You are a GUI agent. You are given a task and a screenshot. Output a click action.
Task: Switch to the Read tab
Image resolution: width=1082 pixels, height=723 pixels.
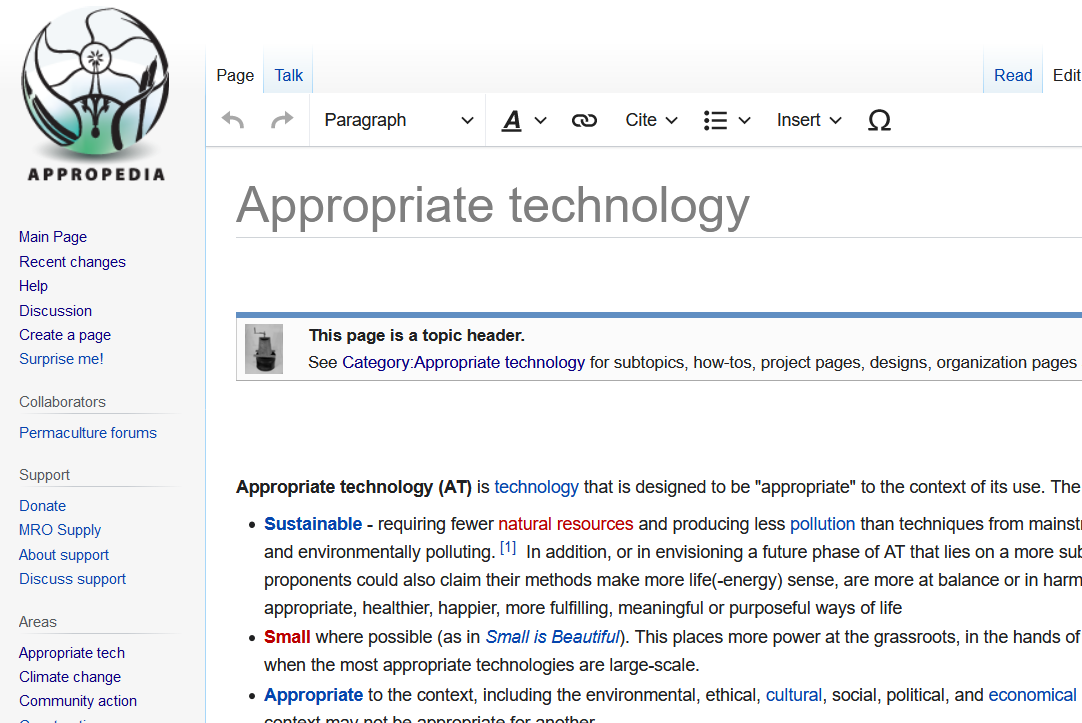click(x=1012, y=75)
